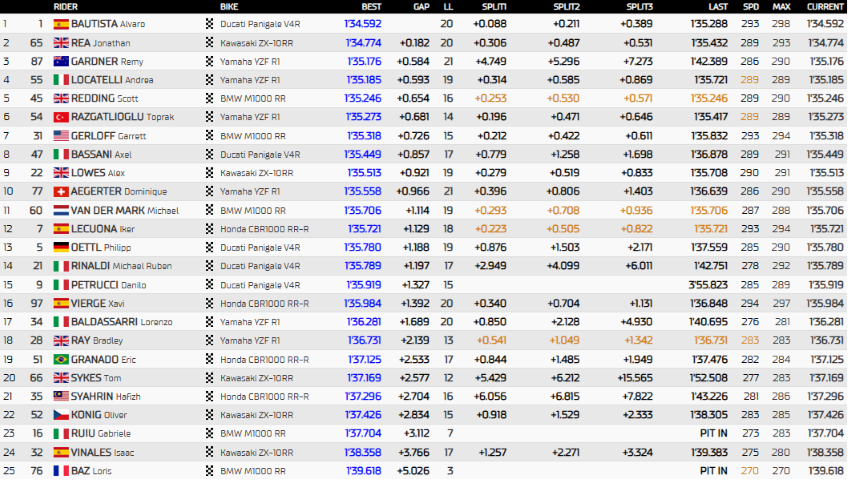The width and height of the screenshot is (848, 480).
Task: Click split3 value +15.565
Action: 635,377
